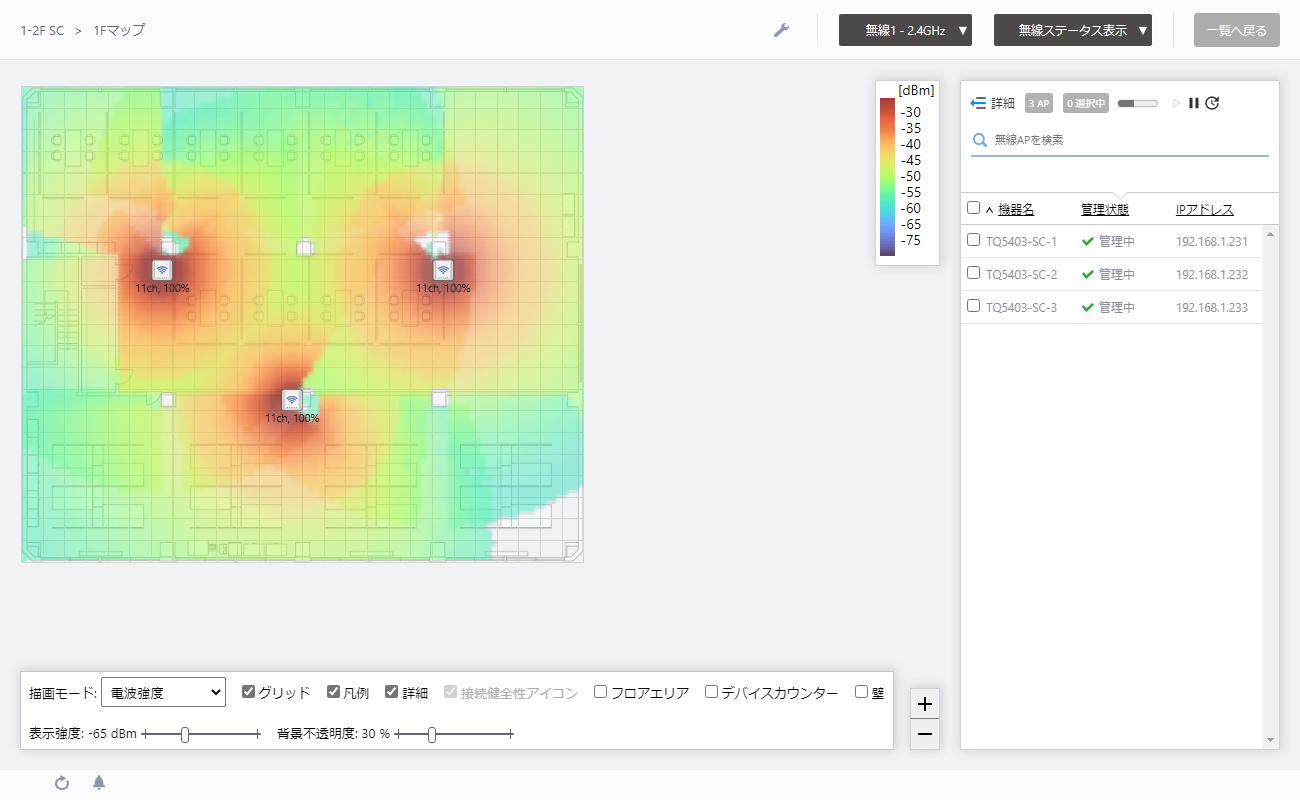1300x800 pixels.
Task: Click the 3 AP badge
Action: pos(1039,103)
